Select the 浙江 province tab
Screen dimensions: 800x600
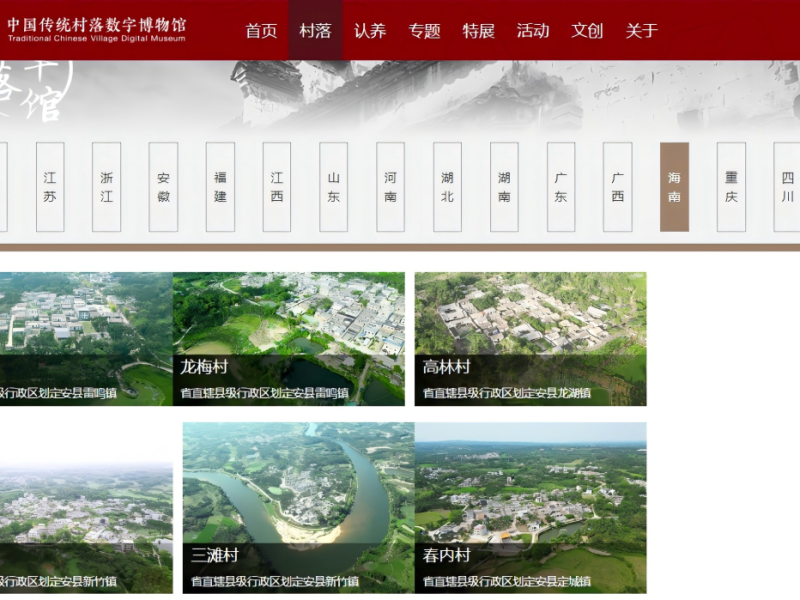(x=106, y=187)
